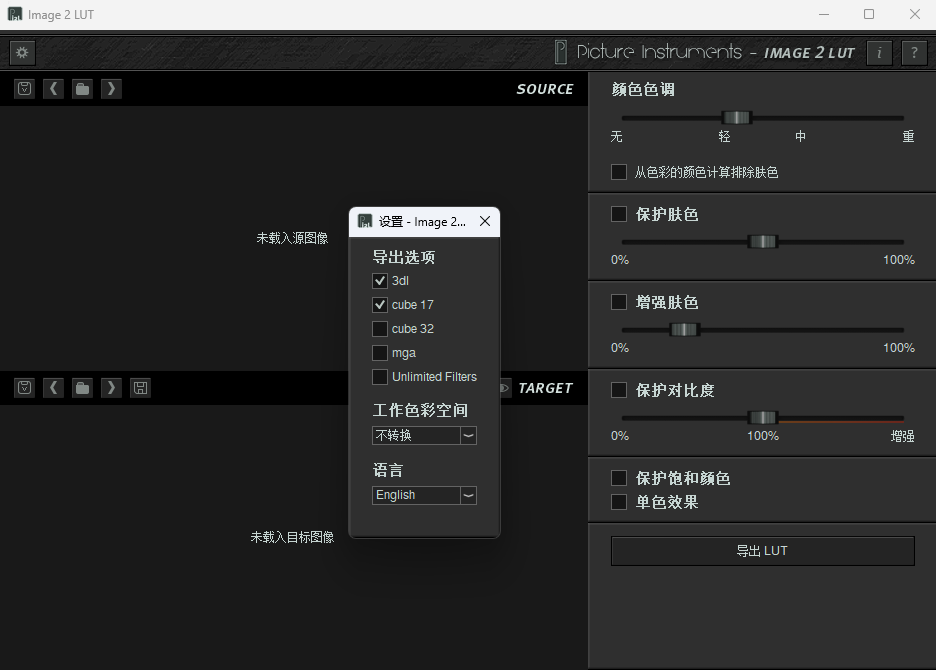Tick the mga export checkbox
Viewport: 936px width, 670px height.
380,353
